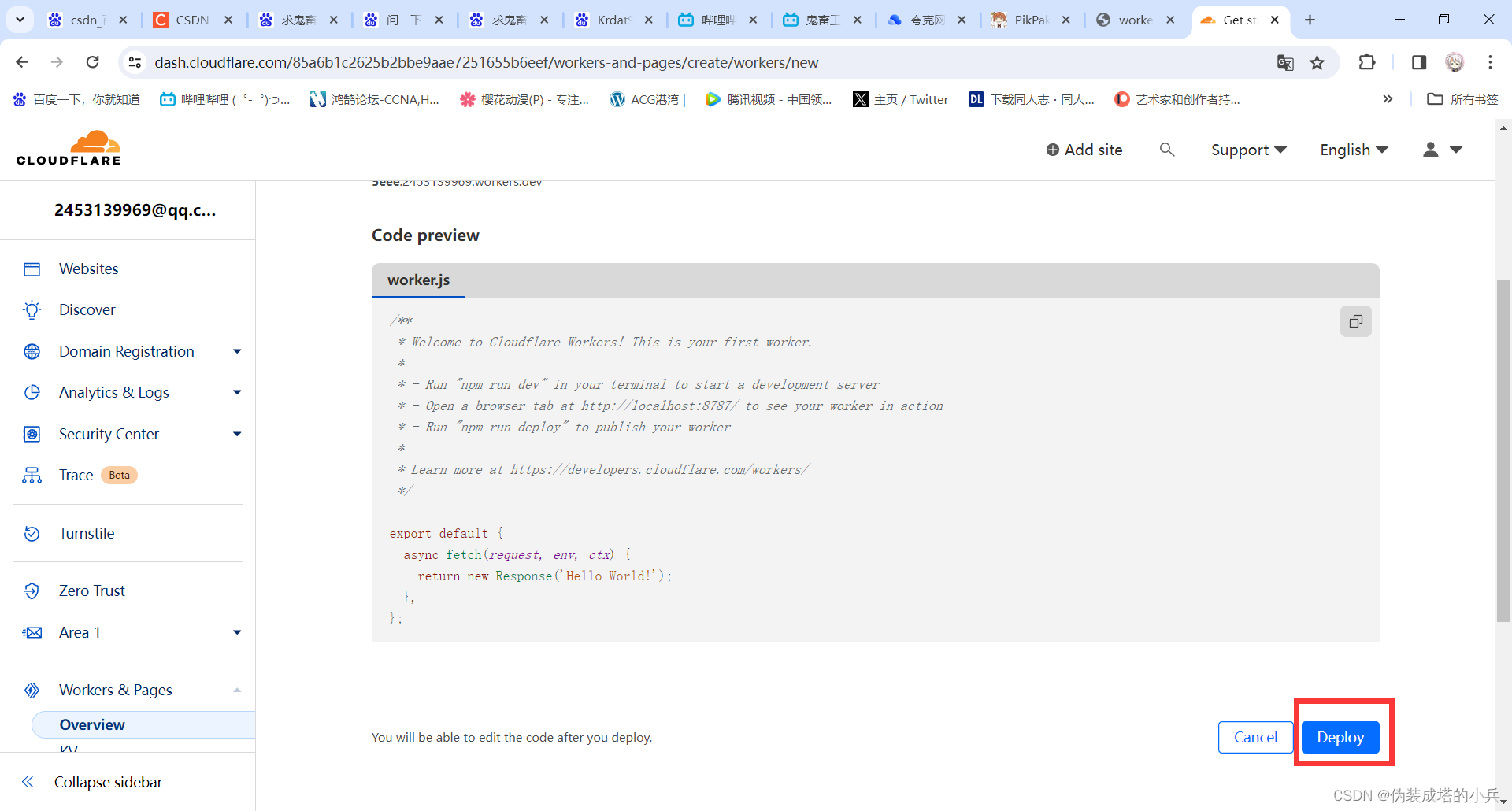
Task: Show more bookmarks via the chevron
Action: 1388,99
